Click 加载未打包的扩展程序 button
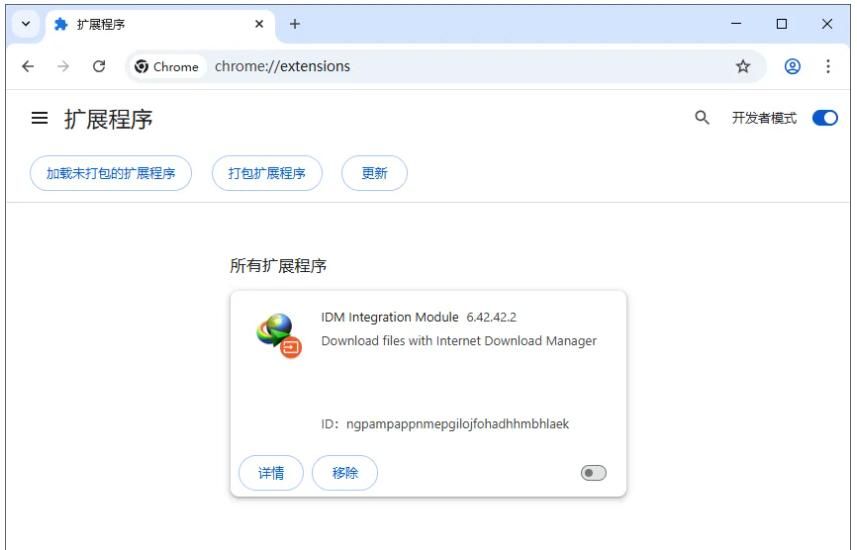Viewport: 857px width, 550px height. [x=111, y=173]
